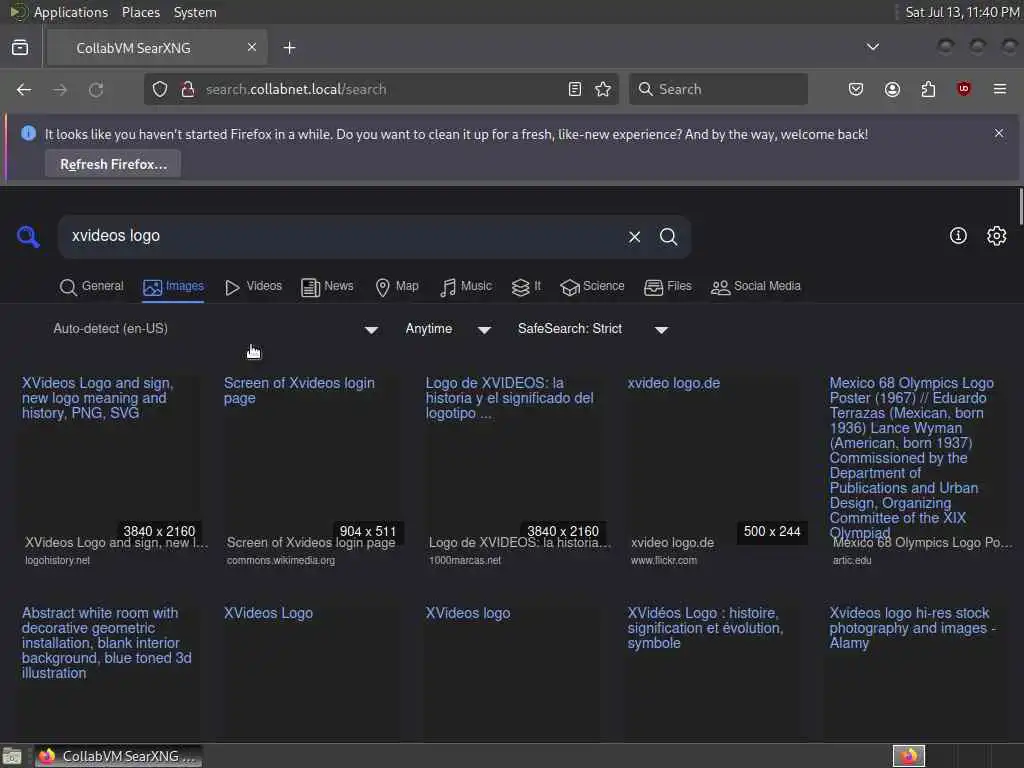Click the Refresh Firefox button

pos(113,164)
